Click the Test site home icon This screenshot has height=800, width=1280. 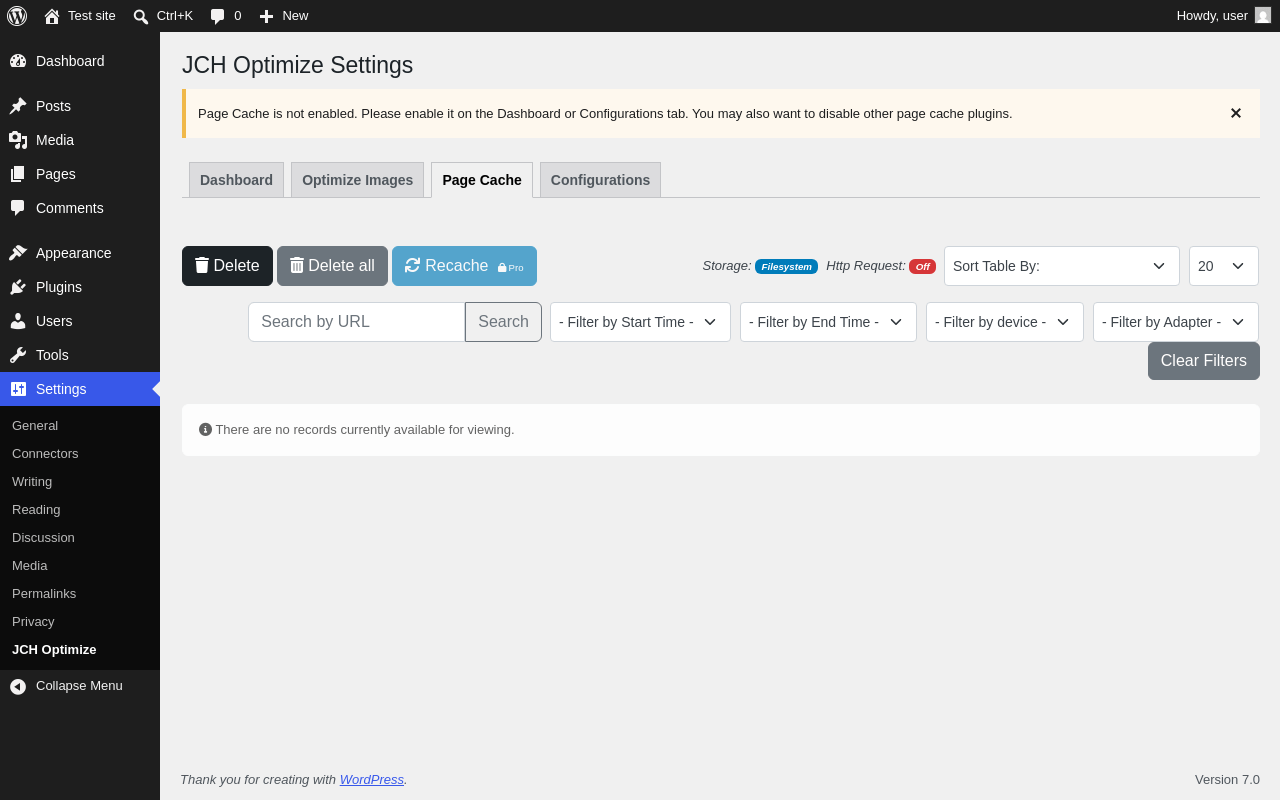pyautogui.click(x=52, y=16)
